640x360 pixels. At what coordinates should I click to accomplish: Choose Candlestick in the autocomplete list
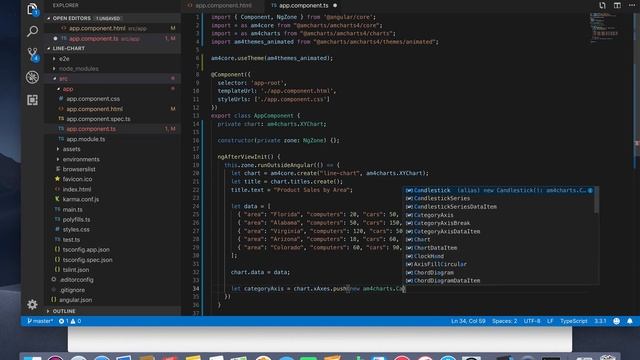point(499,190)
